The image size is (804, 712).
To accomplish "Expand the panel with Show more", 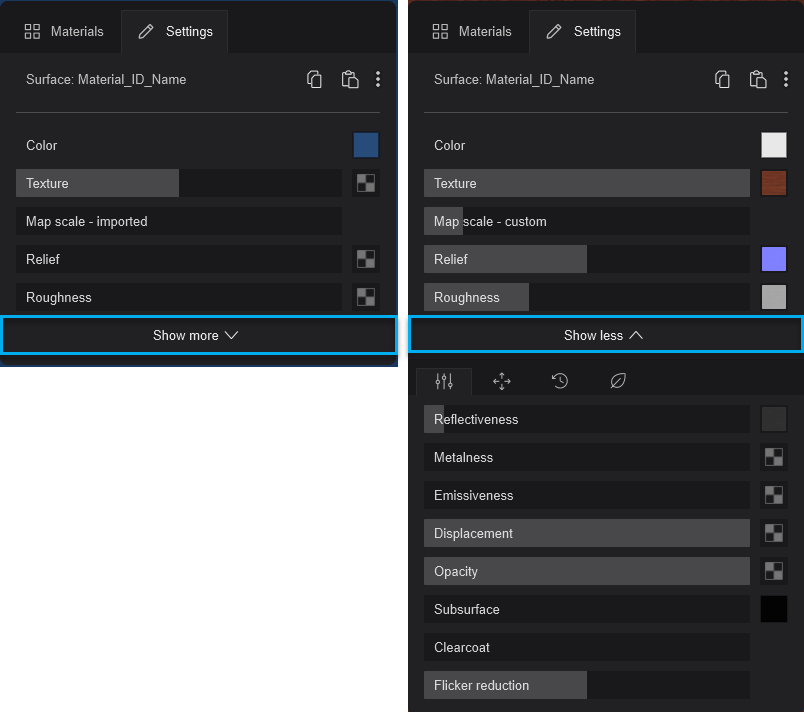I will (199, 335).
